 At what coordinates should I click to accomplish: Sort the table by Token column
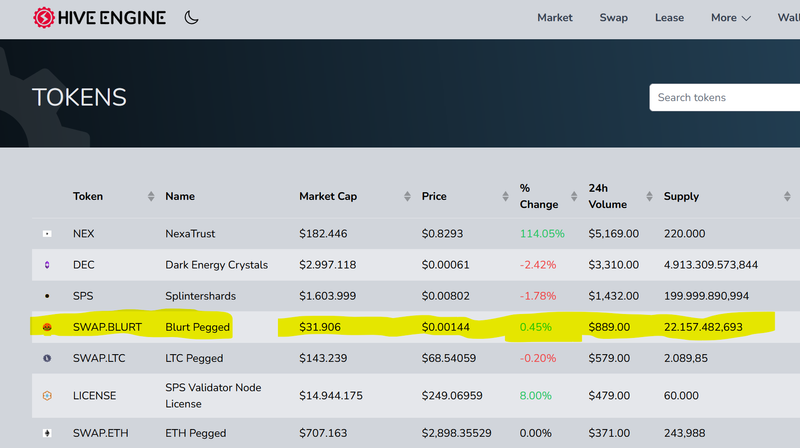[88, 196]
